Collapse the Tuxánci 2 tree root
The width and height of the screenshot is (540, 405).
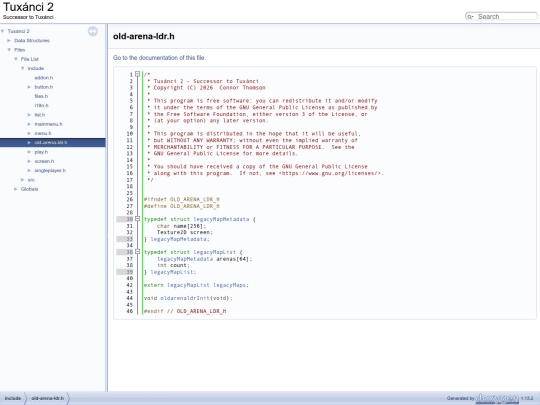[x=3, y=31]
